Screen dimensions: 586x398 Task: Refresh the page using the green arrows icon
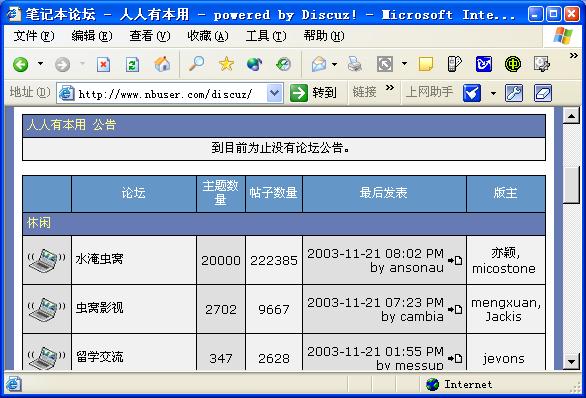(132, 64)
